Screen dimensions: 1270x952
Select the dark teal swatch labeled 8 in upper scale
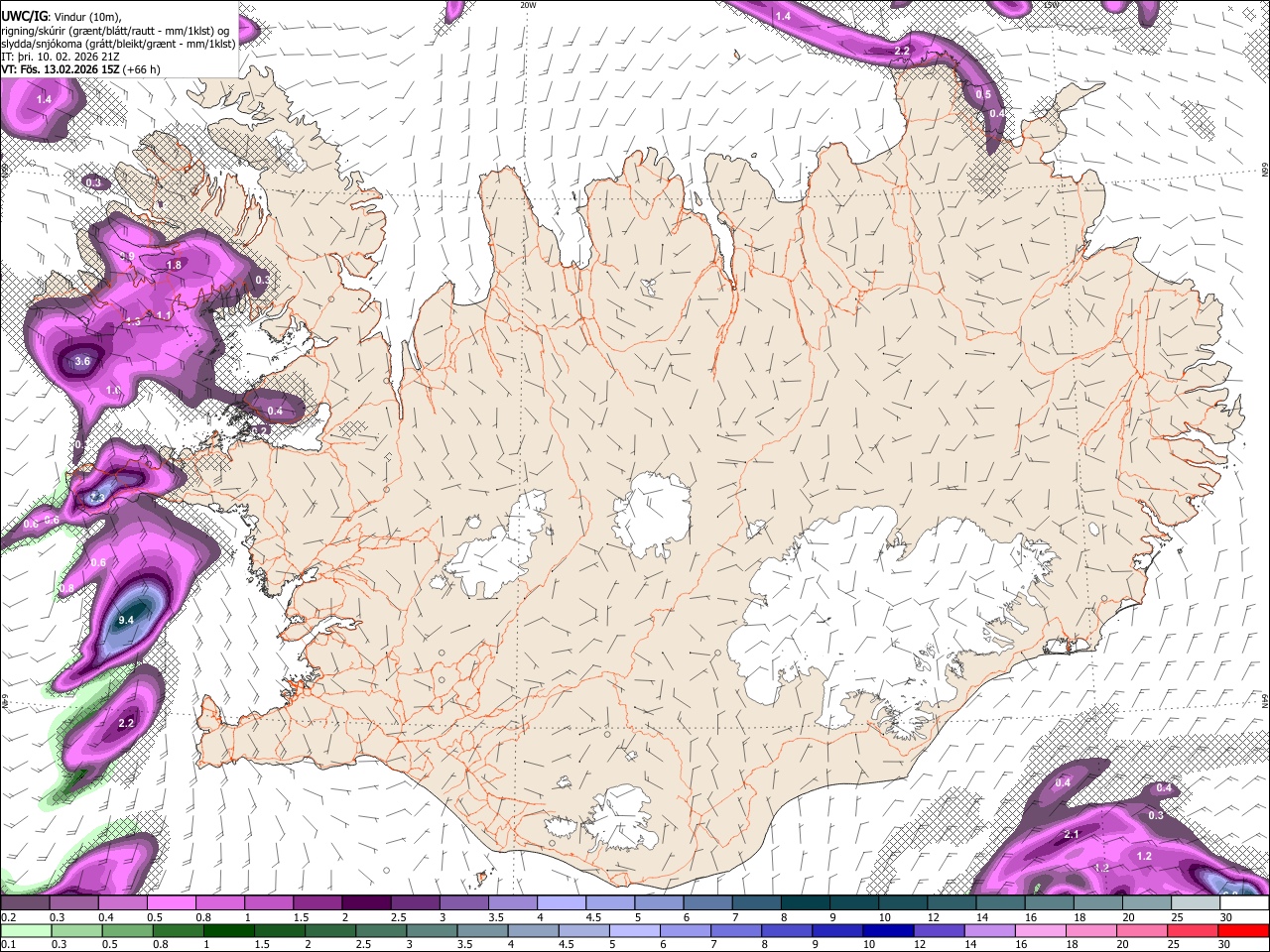coord(805,902)
